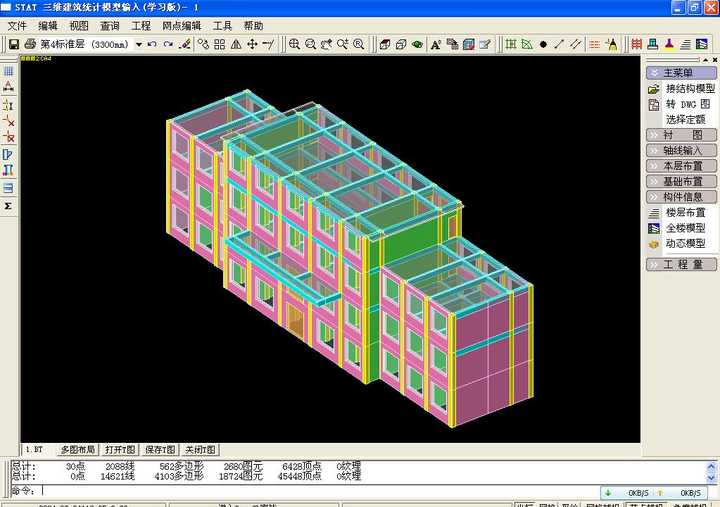Screen dimensions: 720x507
Task: Open the 网点编辑 menu
Action: pos(181,26)
